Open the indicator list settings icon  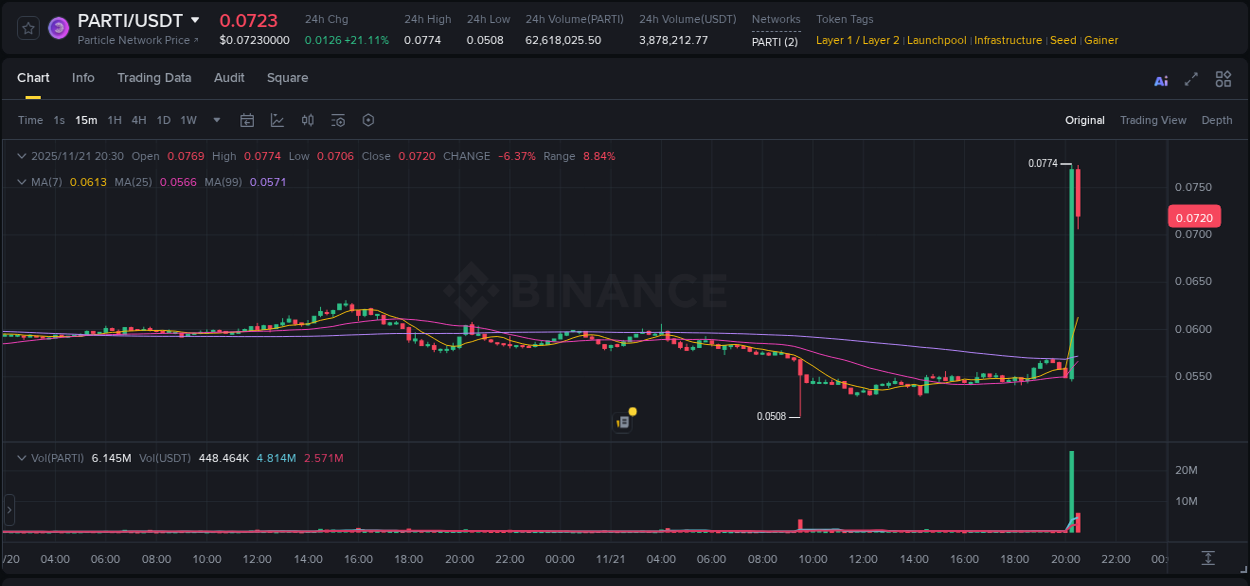[x=338, y=120]
